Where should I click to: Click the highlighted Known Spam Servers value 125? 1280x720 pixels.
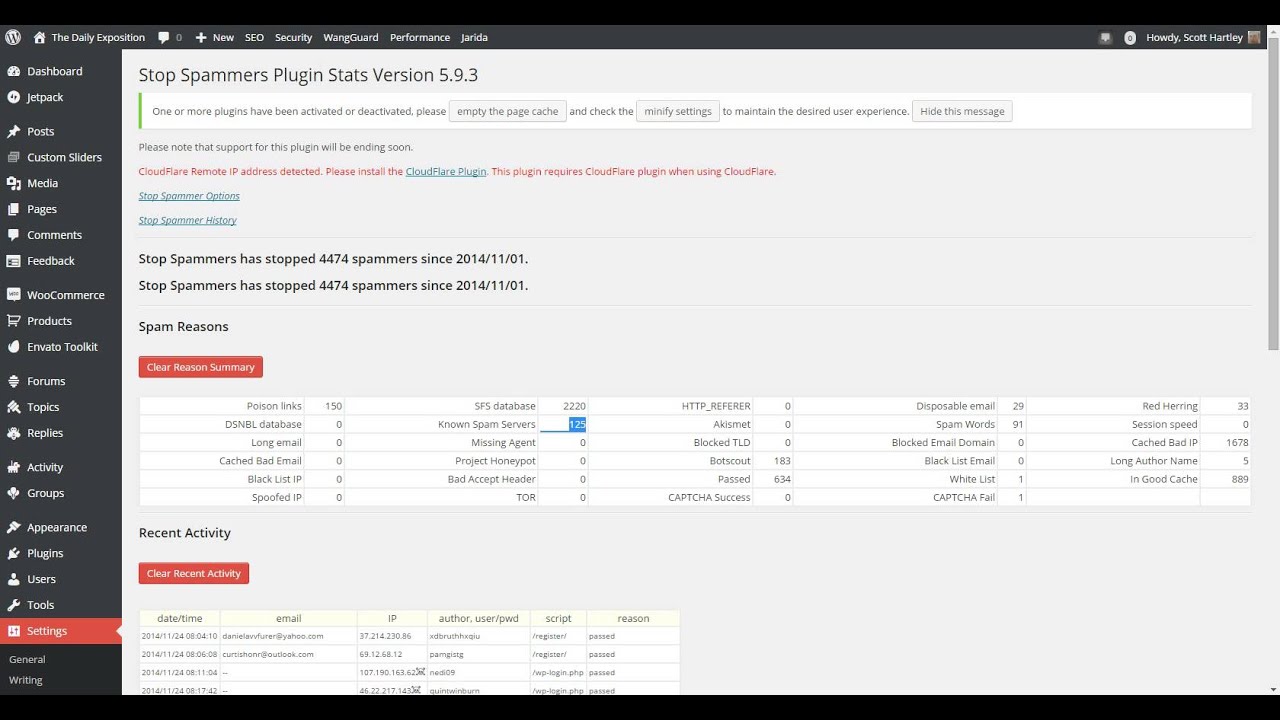point(577,424)
